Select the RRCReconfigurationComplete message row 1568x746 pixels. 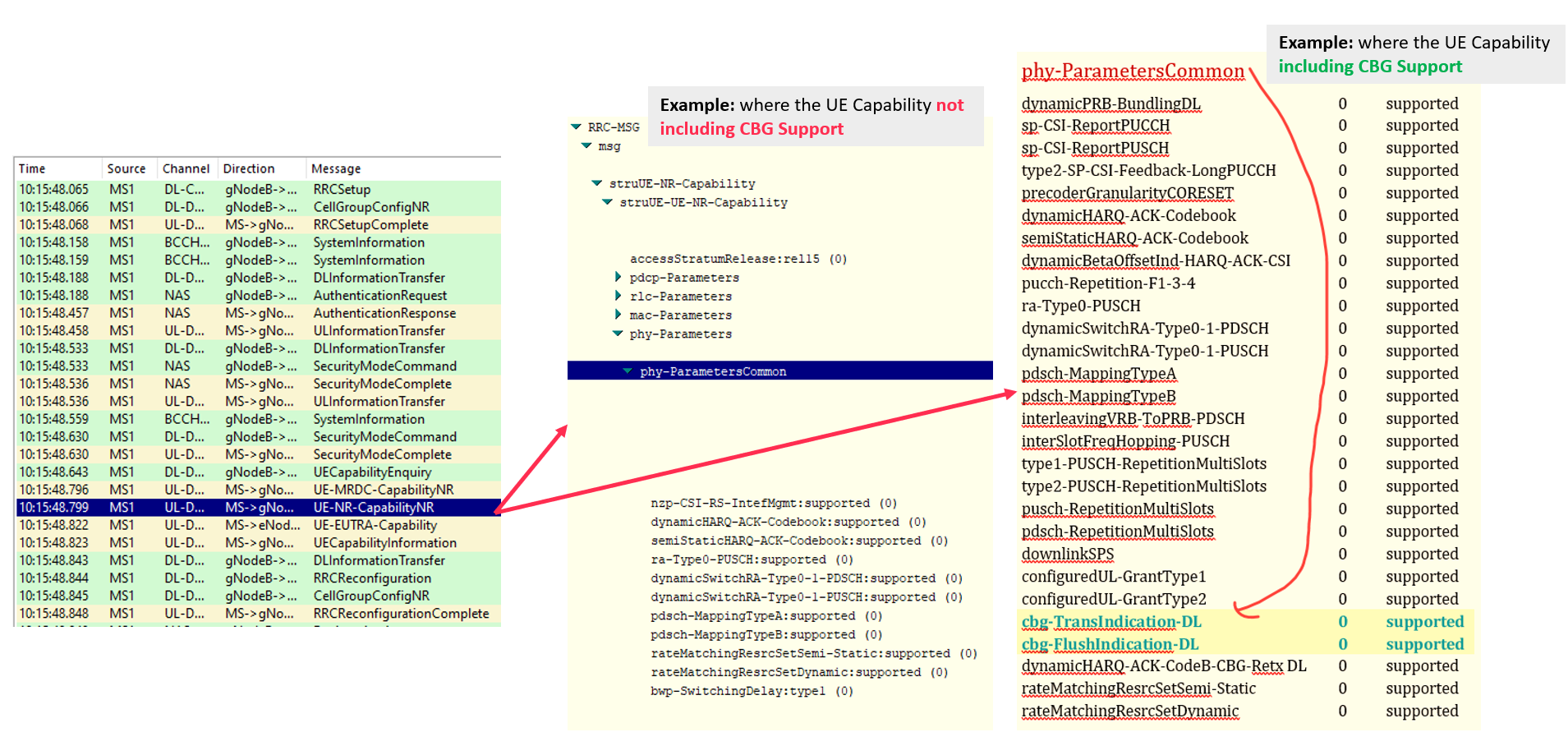[x=258, y=614]
